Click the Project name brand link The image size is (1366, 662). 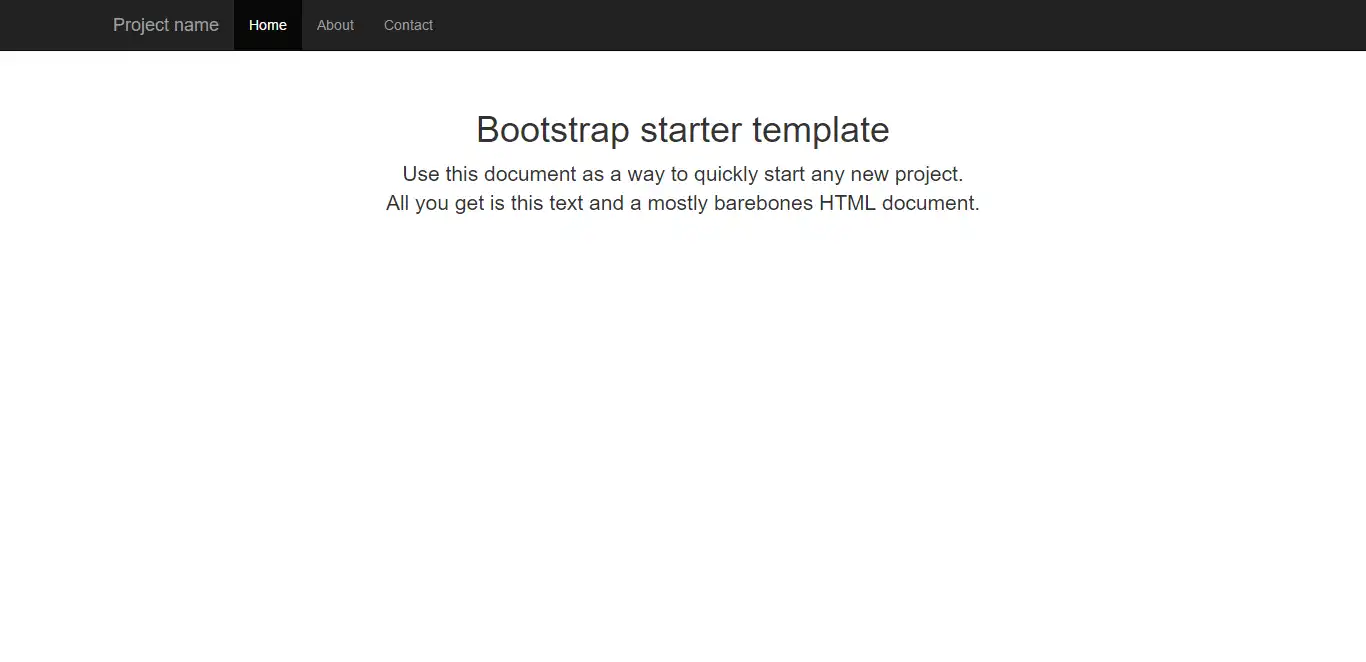point(166,25)
